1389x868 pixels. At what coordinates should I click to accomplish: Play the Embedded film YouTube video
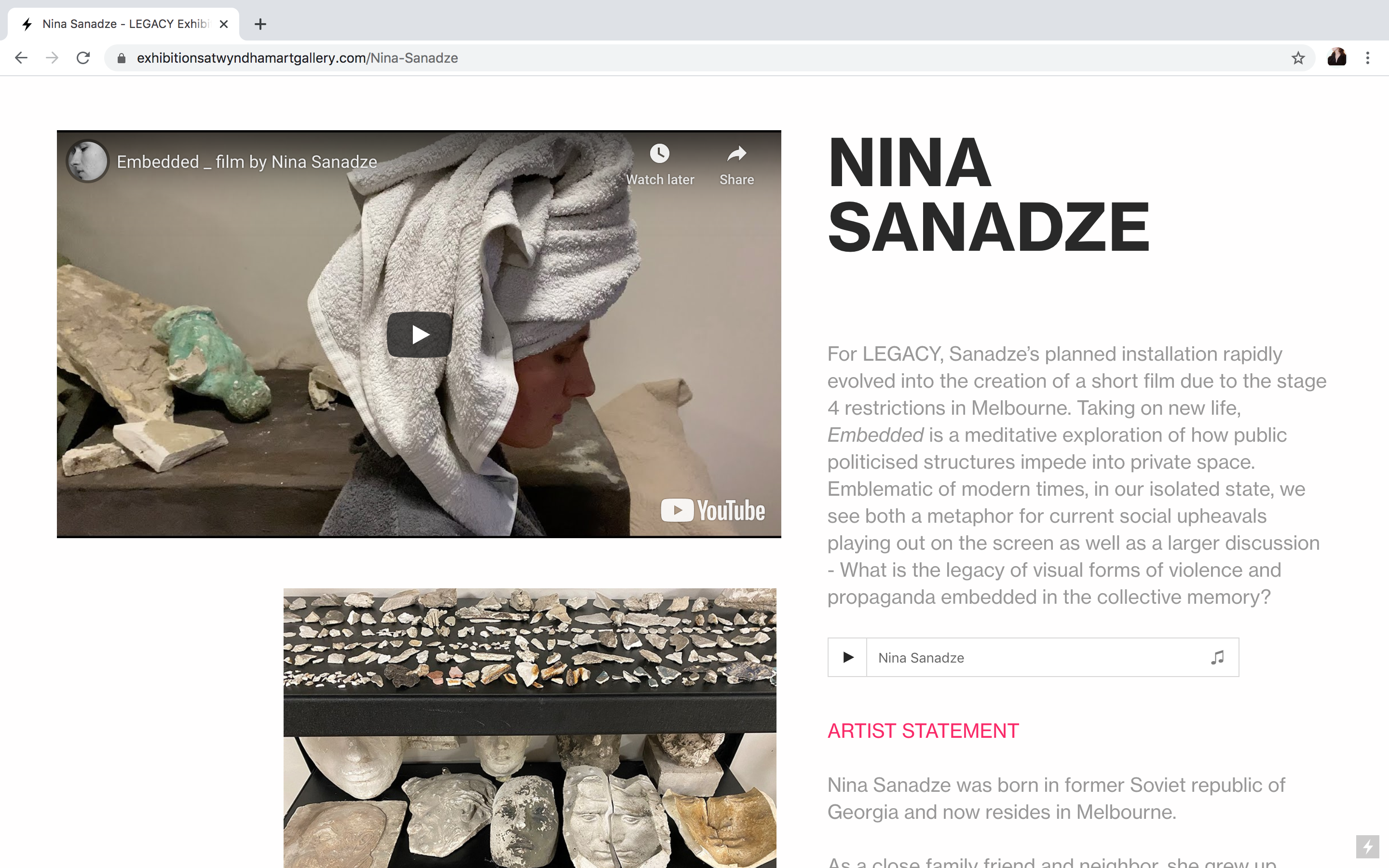pos(419,335)
